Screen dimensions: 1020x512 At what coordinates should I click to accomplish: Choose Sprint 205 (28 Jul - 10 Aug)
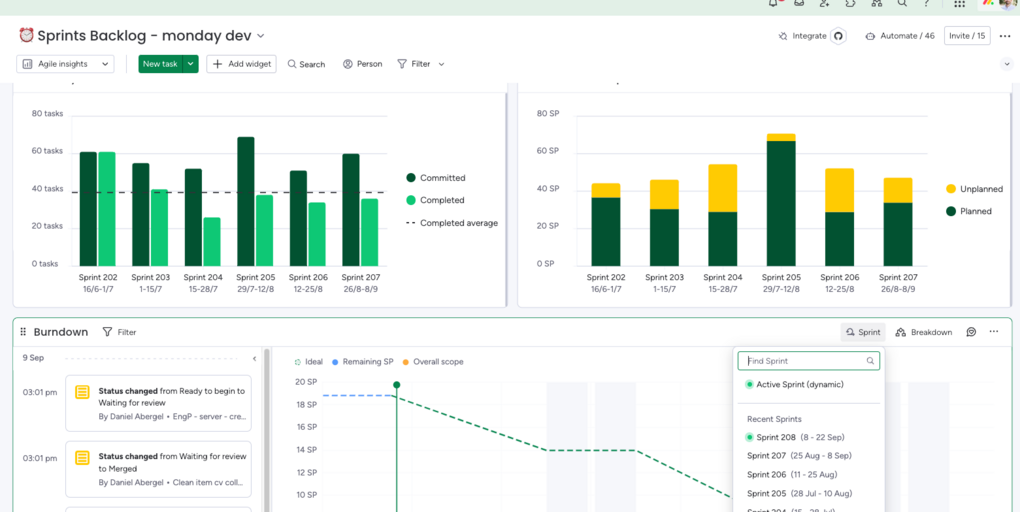[x=799, y=493]
